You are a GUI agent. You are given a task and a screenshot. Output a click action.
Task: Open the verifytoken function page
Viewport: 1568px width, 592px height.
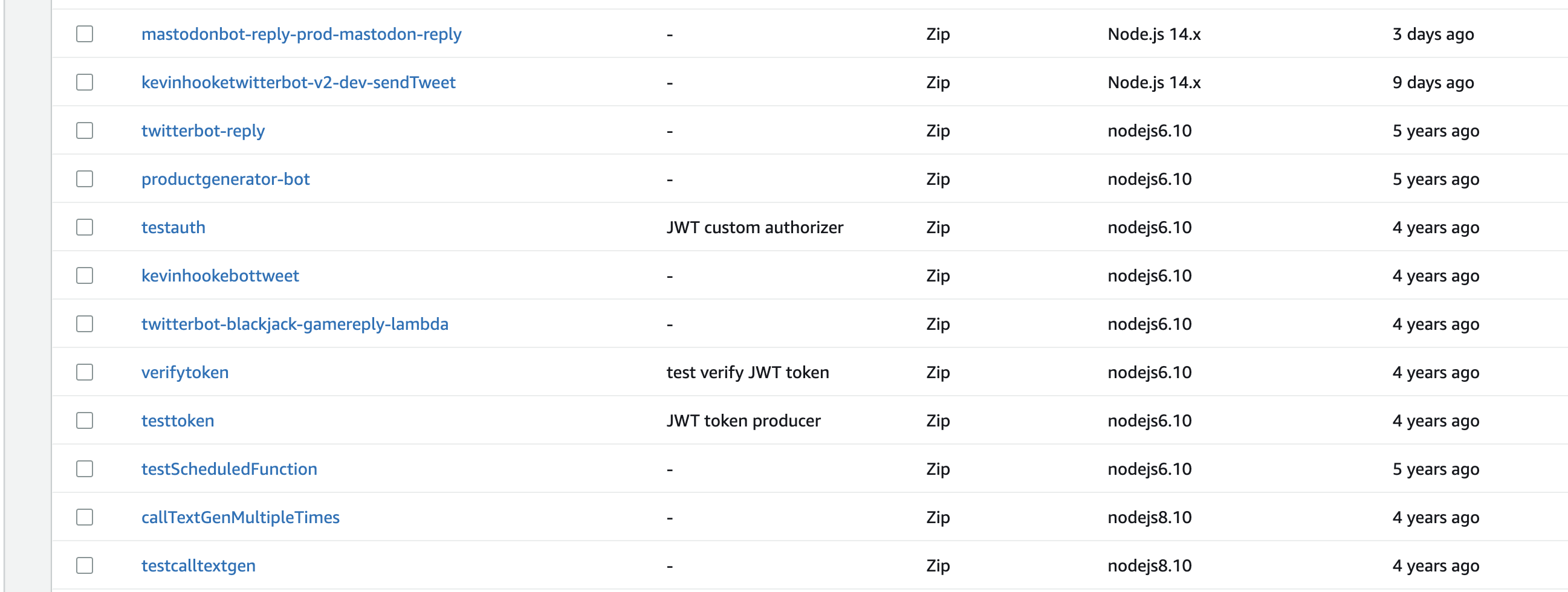185,372
